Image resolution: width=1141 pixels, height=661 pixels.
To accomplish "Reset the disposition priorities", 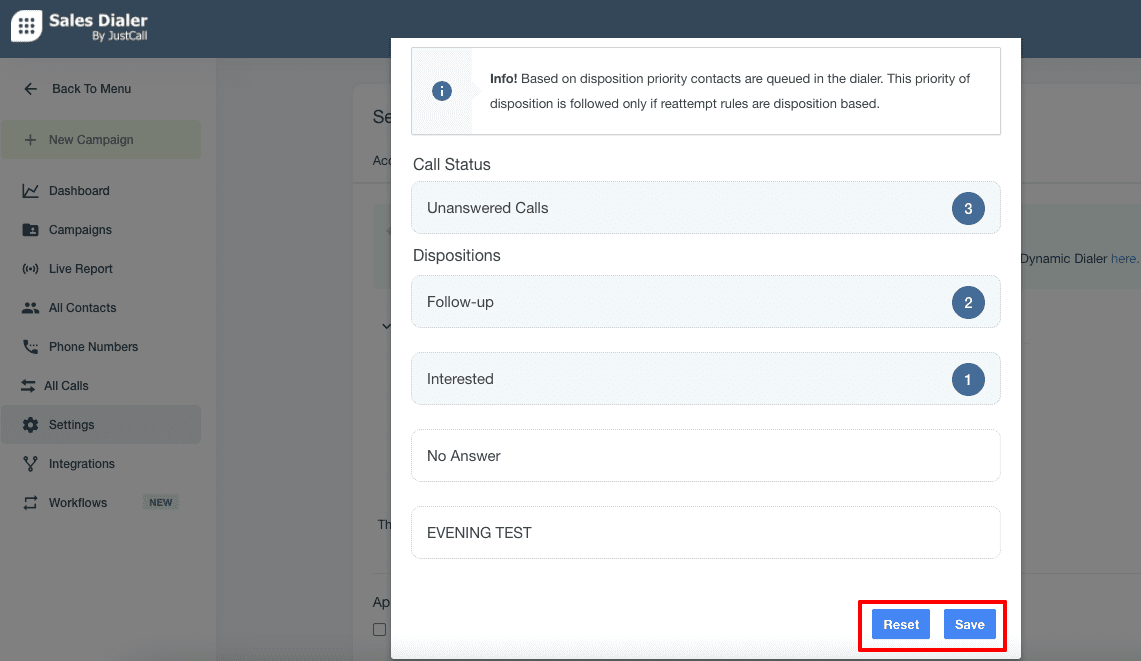I will (x=899, y=624).
